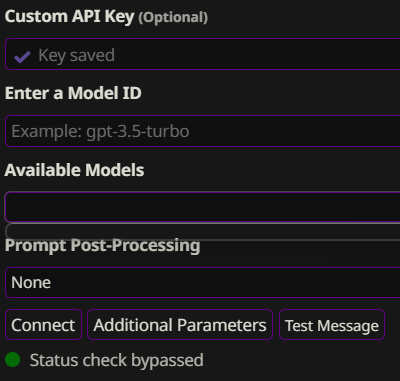The image size is (400, 381).
Task: Click the (Optional) label text
Action: (x=173, y=17)
